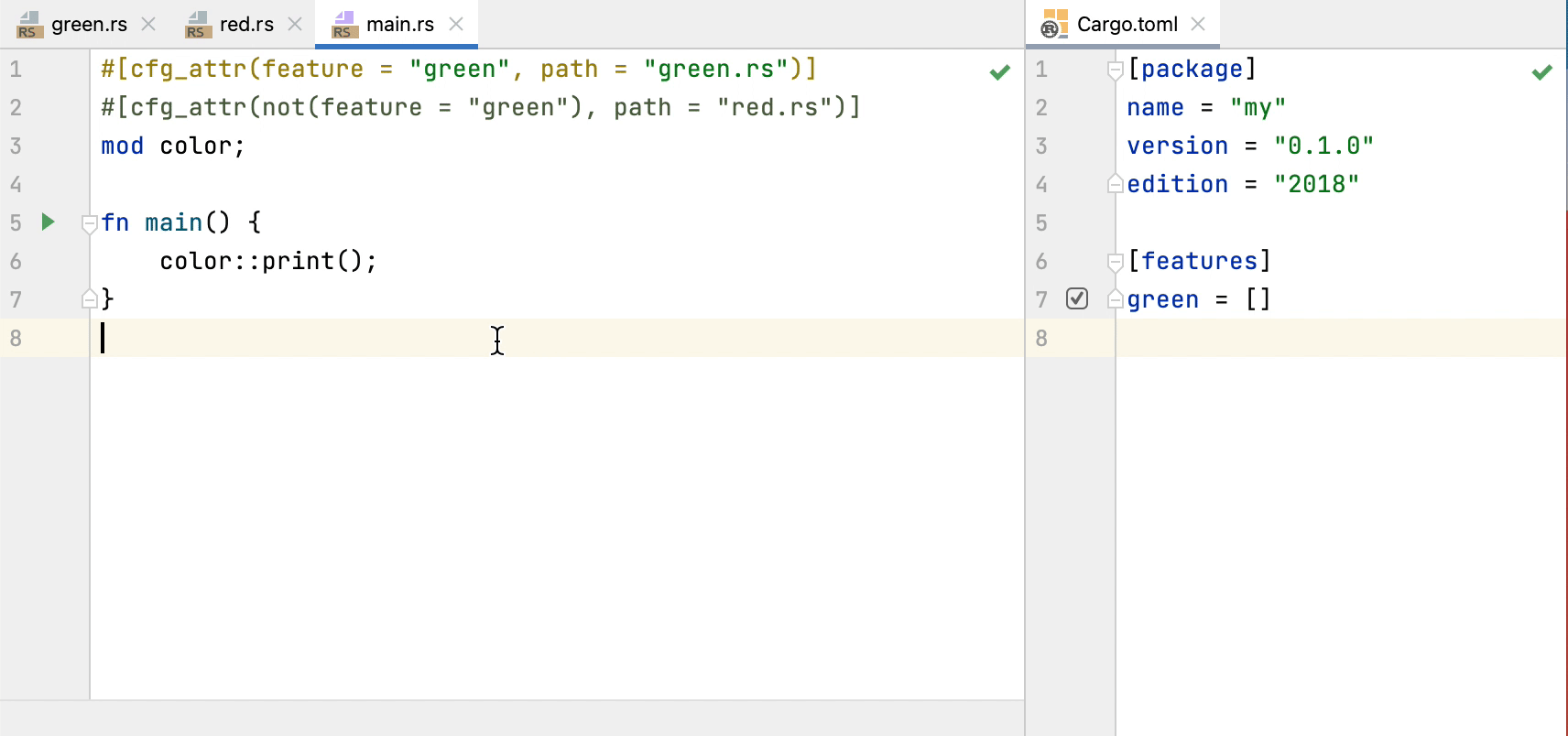Click the 'green' feature key

(x=1162, y=299)
